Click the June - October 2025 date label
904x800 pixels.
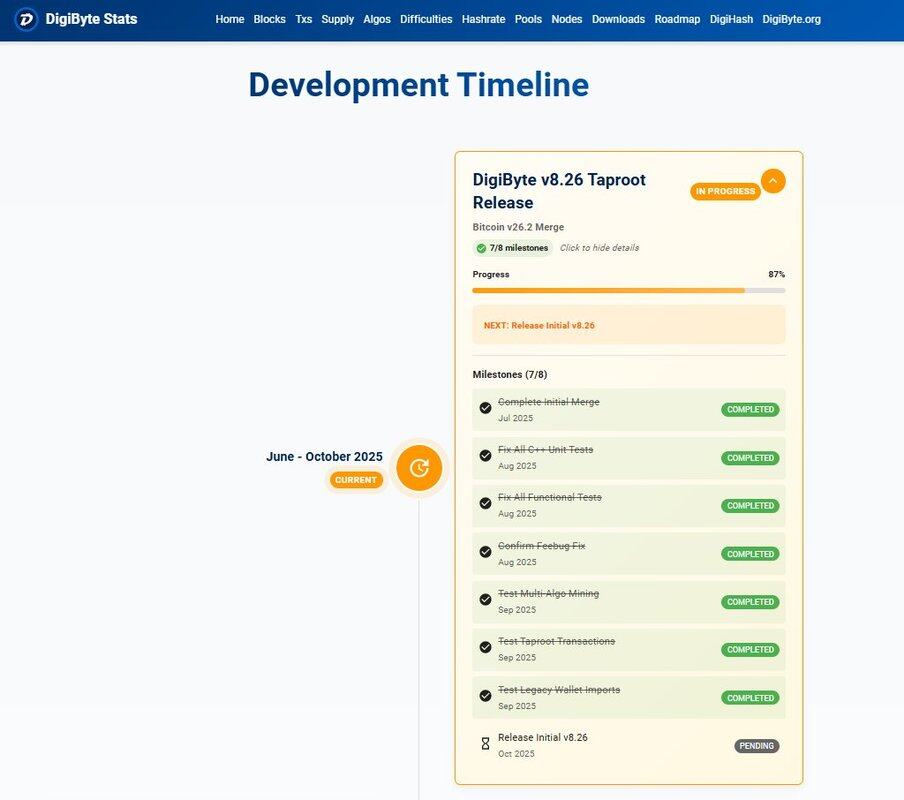pyautogui.click(x=324, y=456)
